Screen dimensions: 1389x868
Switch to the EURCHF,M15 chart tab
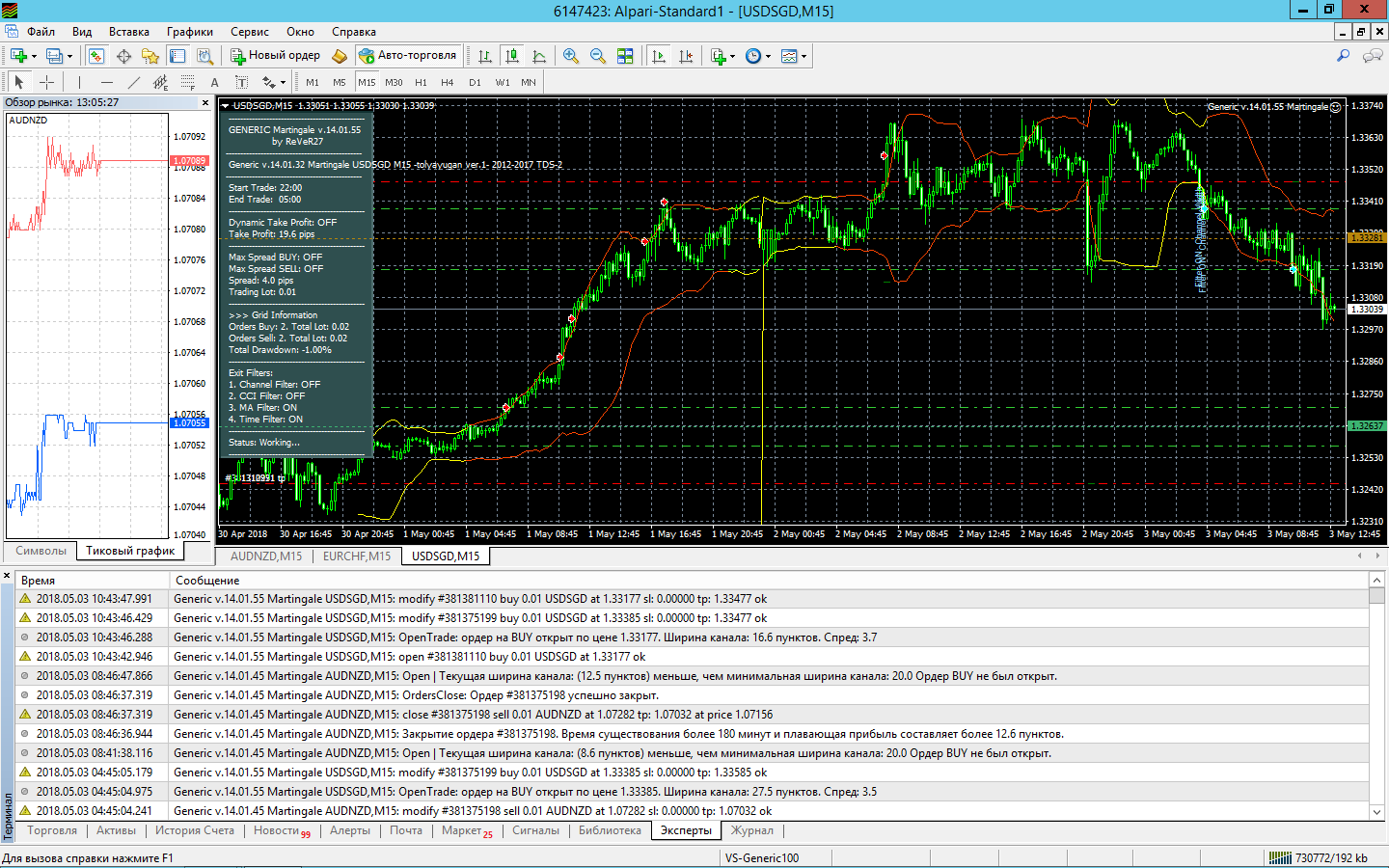point(357,556)
